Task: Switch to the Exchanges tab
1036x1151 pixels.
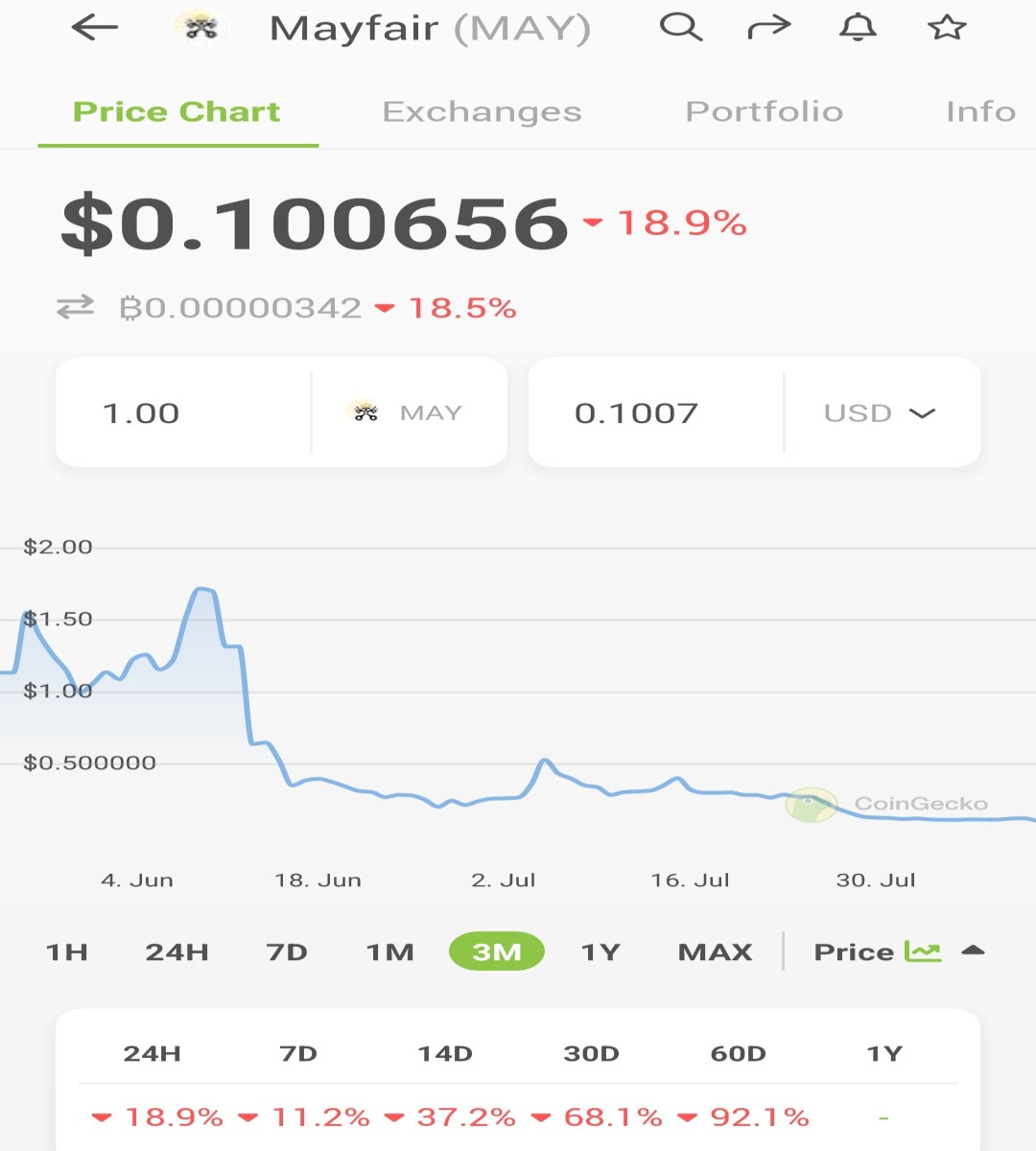Action: 482,111
